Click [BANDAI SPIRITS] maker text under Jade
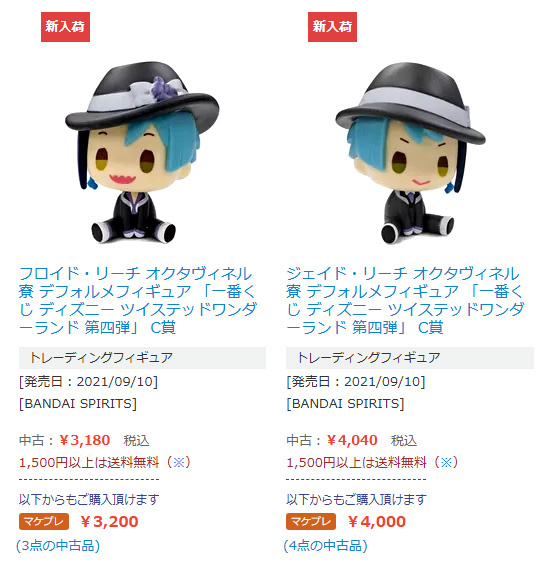Screen dimensions: 557x581 (x=345, y=404)
